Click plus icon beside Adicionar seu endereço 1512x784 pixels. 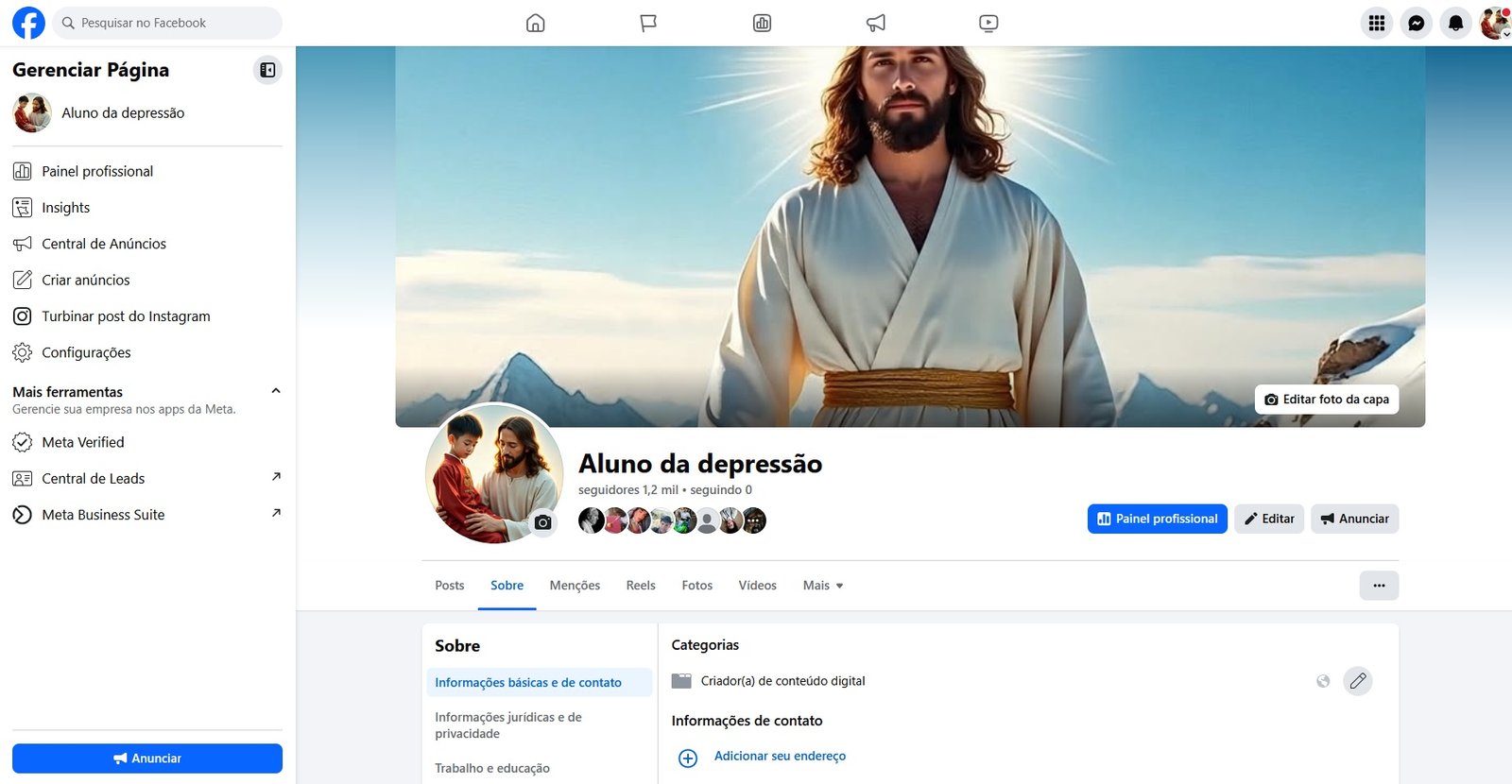(x=688, y=758)
